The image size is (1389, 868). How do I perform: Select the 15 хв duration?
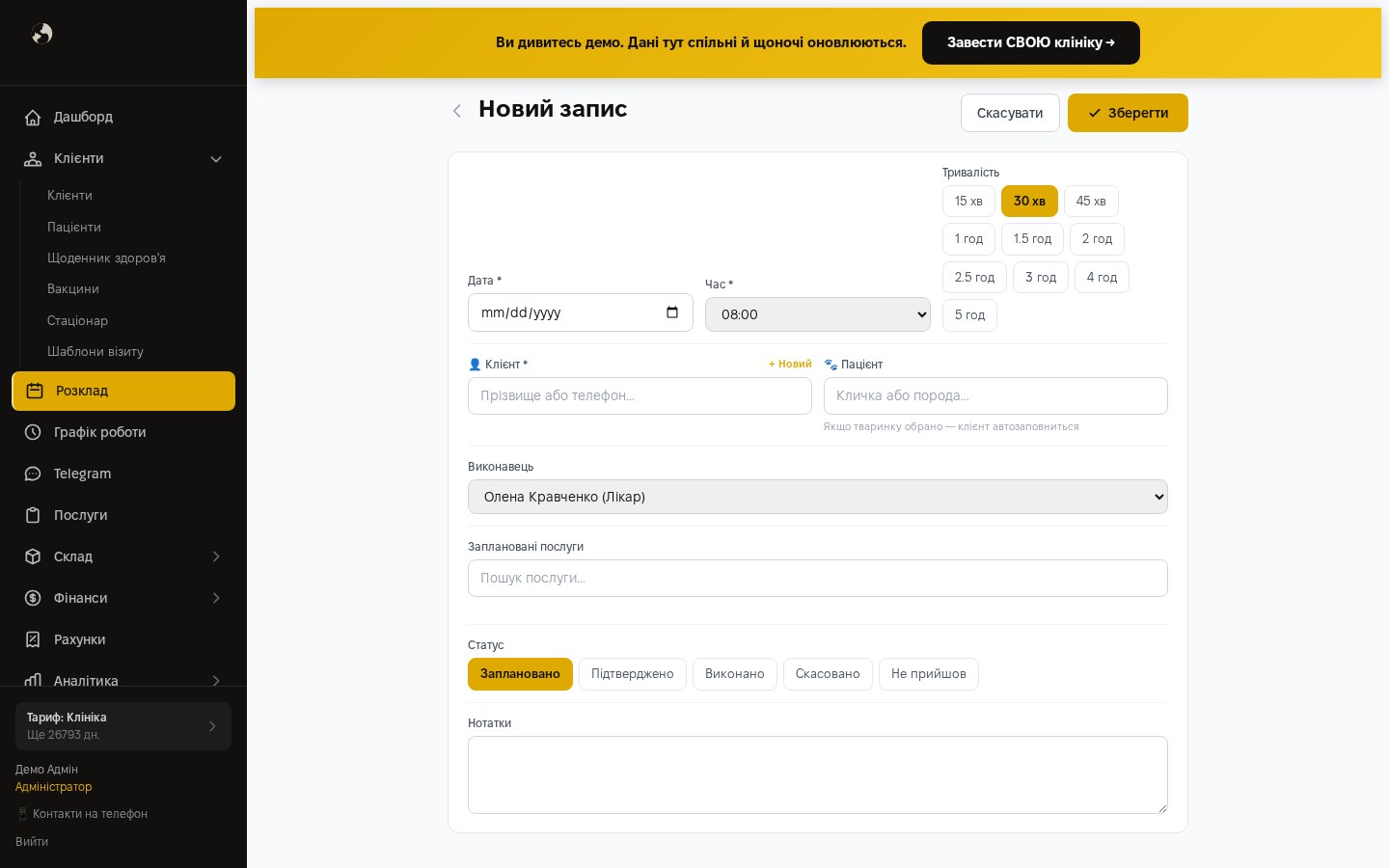click(968, 201)
